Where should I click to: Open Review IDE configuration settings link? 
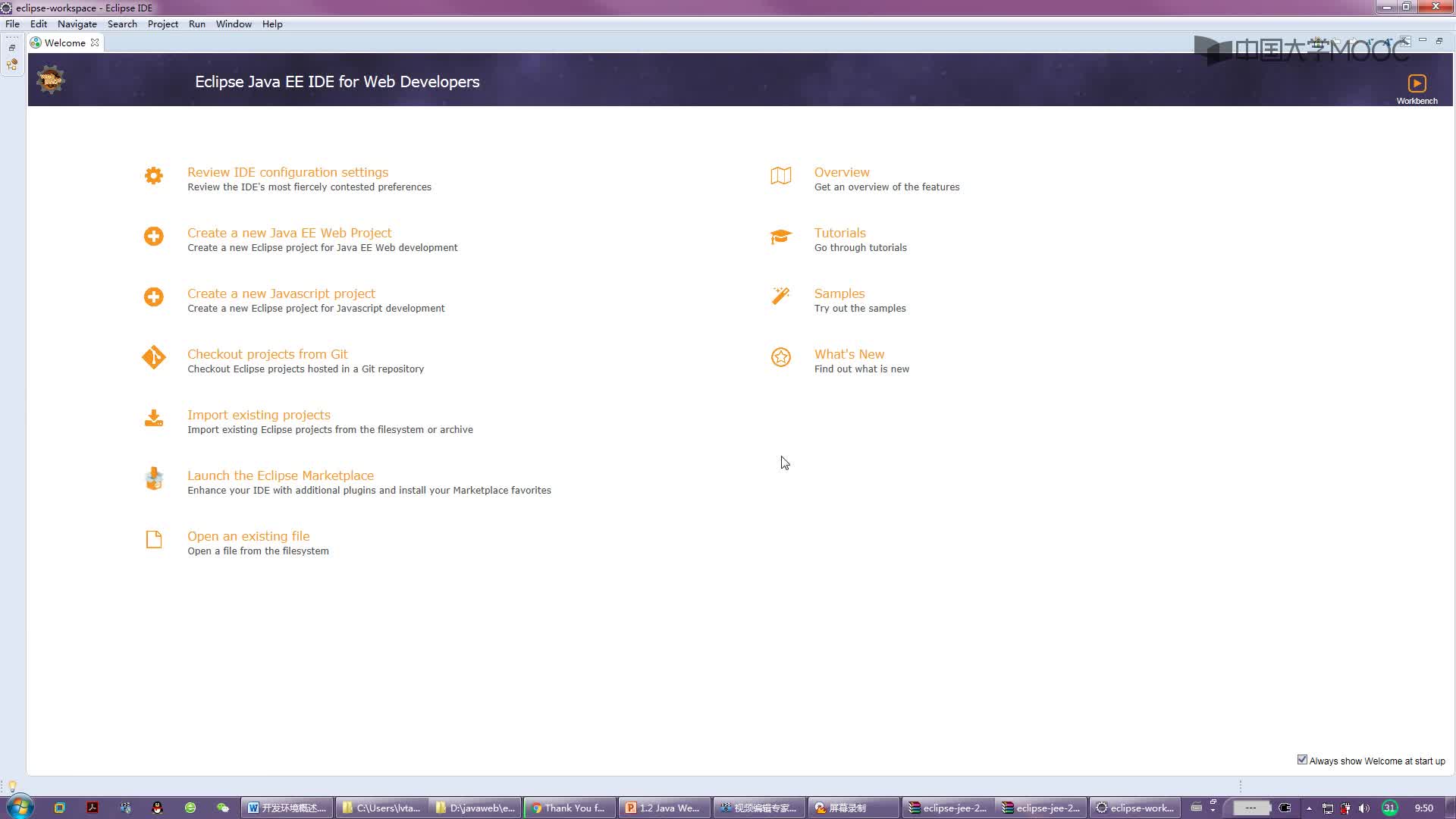point(287,172)
